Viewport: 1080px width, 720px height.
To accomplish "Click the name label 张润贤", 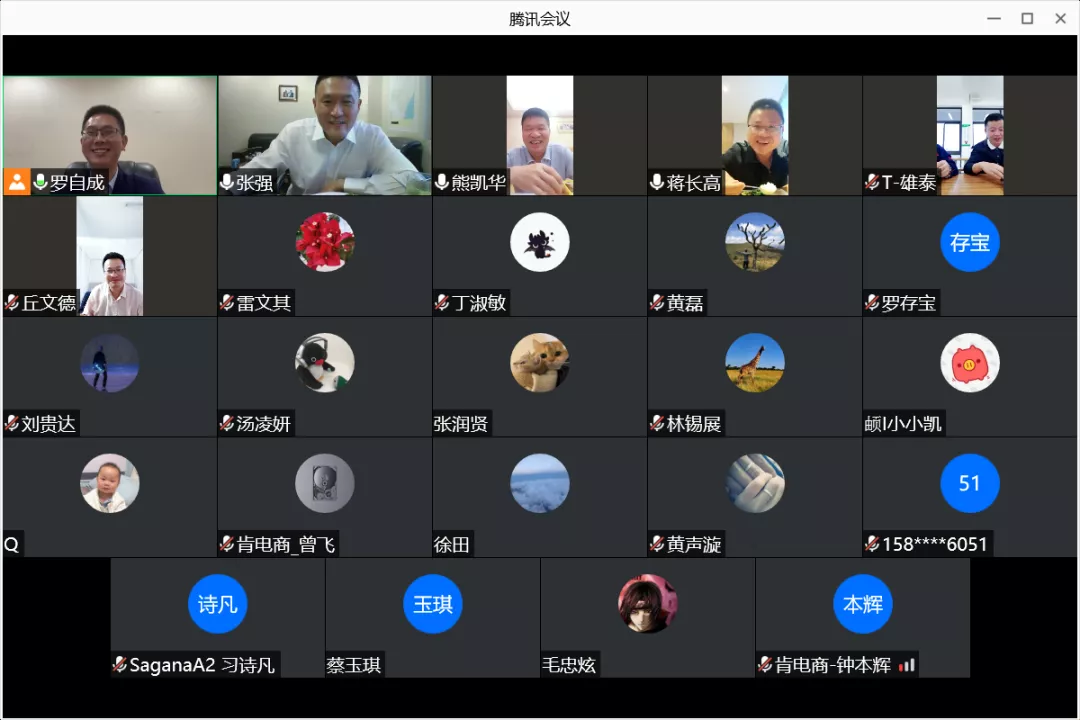I will click(x=461, y=424).
